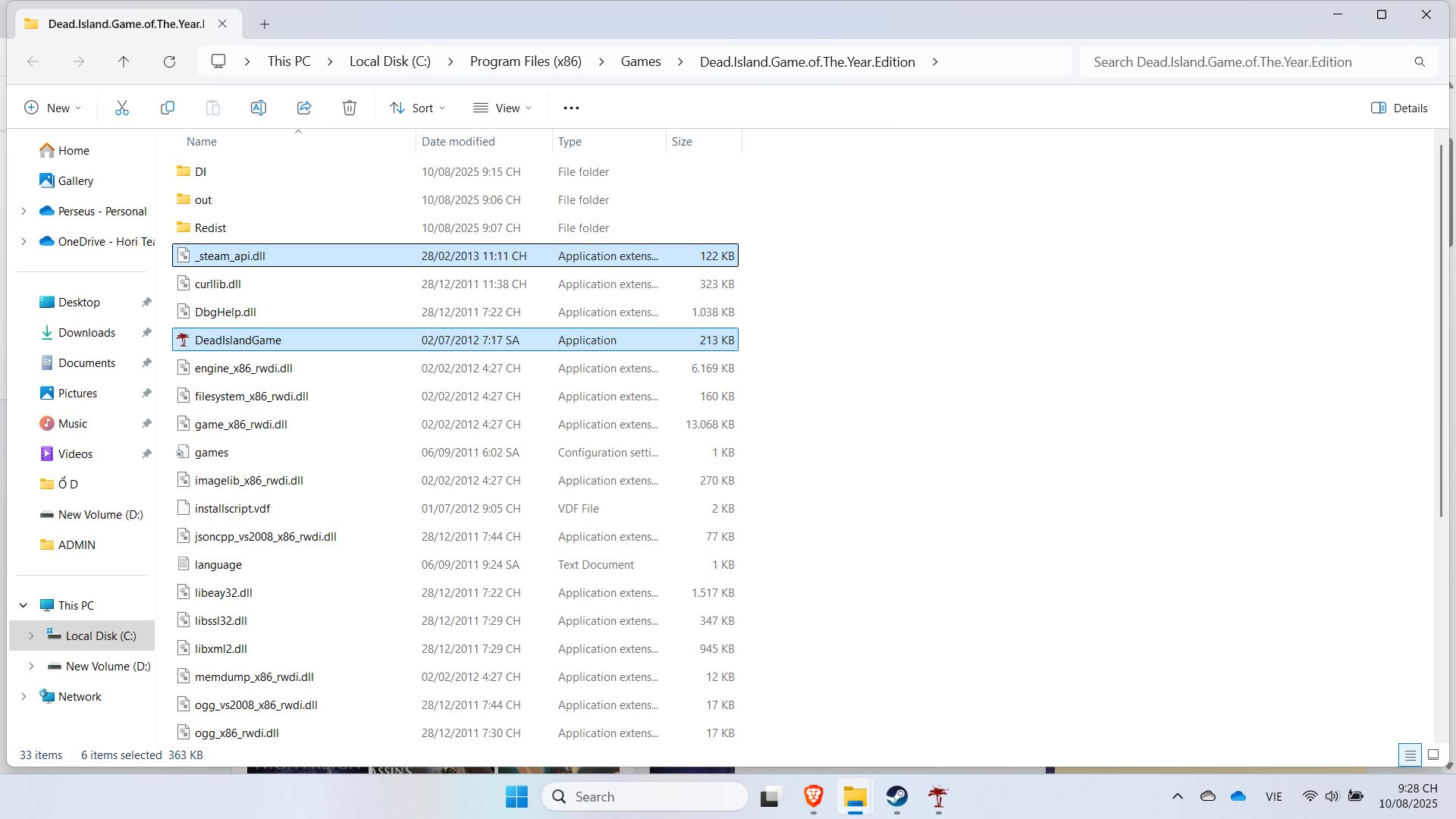Expand the Network tree node
The height and width of the screenshot is (819, 1456).
click(24, 696)
